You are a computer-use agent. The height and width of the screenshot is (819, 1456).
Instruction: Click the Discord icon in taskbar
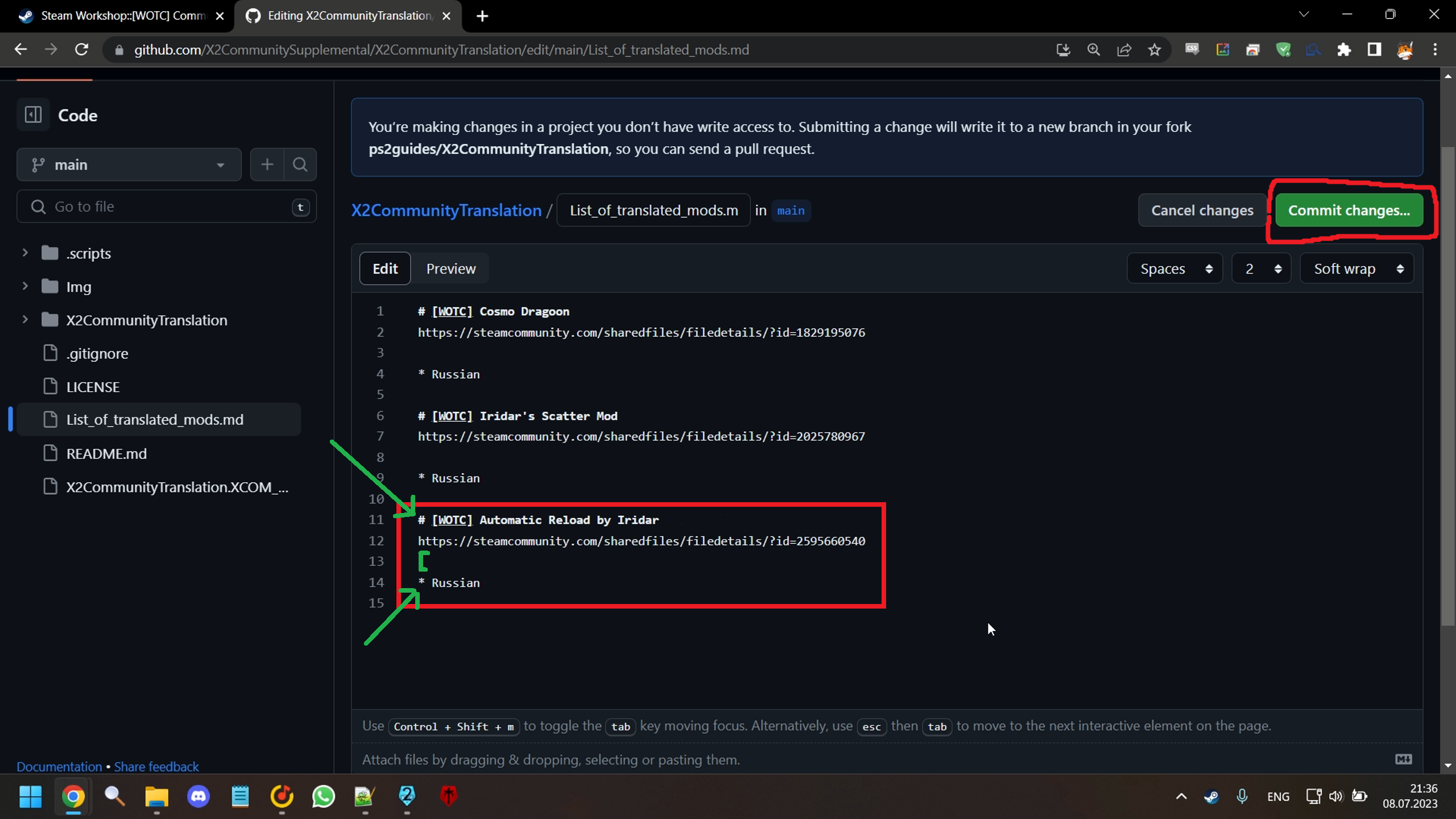[198, 796]
